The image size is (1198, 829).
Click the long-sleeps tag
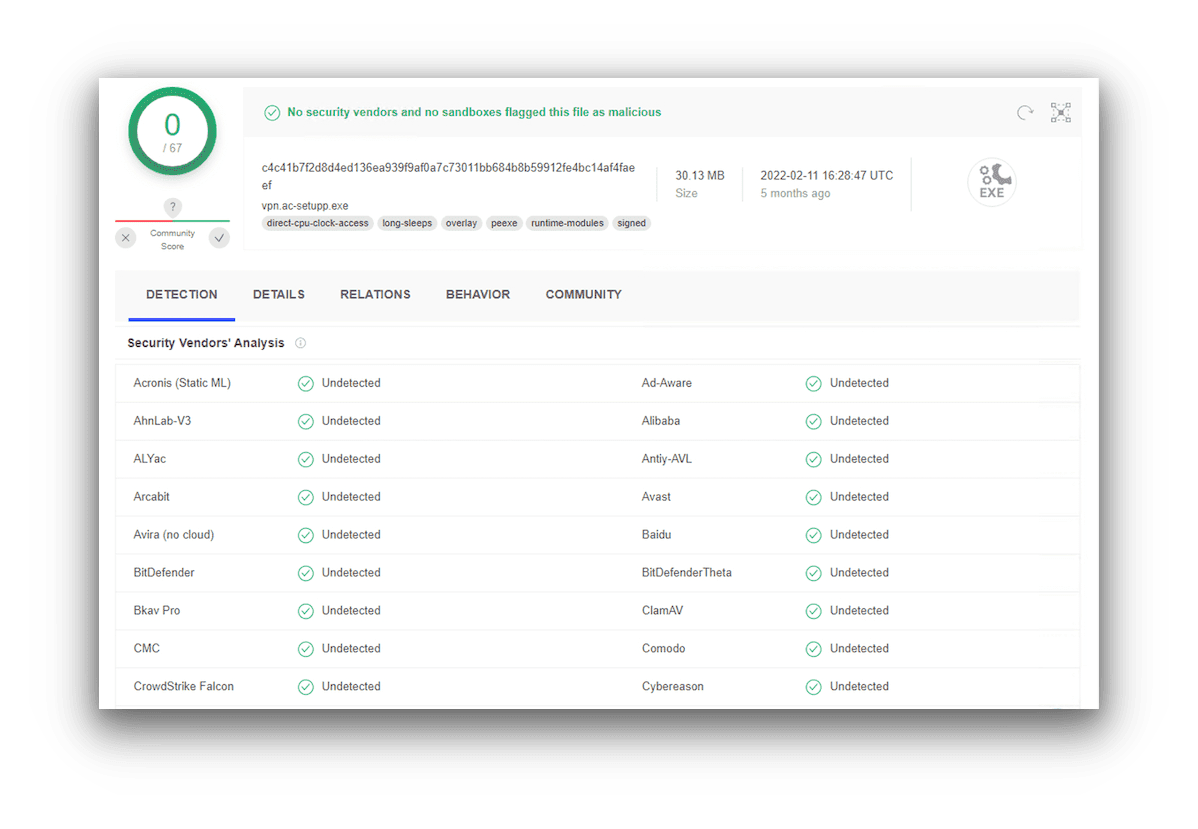407,223
